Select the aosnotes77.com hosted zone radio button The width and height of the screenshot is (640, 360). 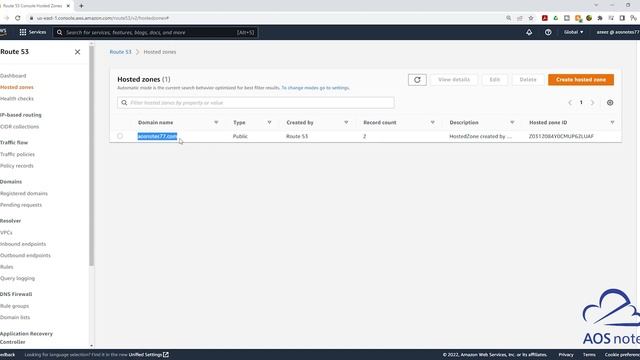point(120,136)
